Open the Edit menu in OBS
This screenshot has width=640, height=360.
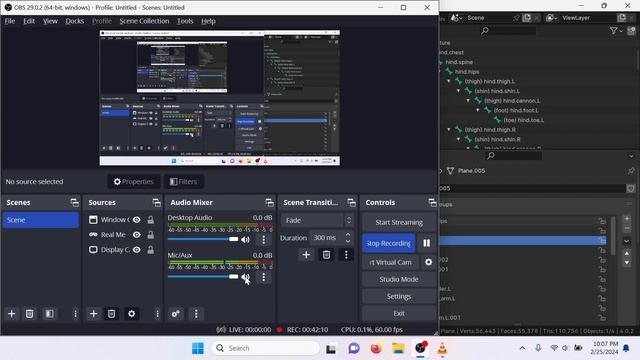point(29,21)
